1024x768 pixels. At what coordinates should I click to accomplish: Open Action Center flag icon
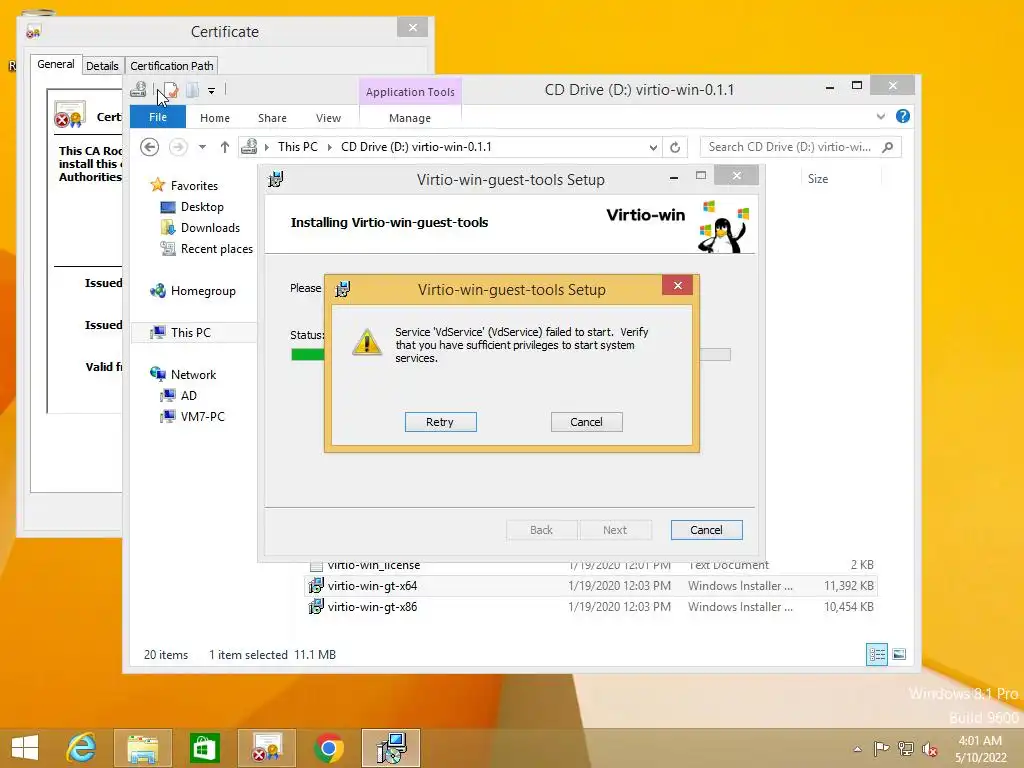pos(881,748)
